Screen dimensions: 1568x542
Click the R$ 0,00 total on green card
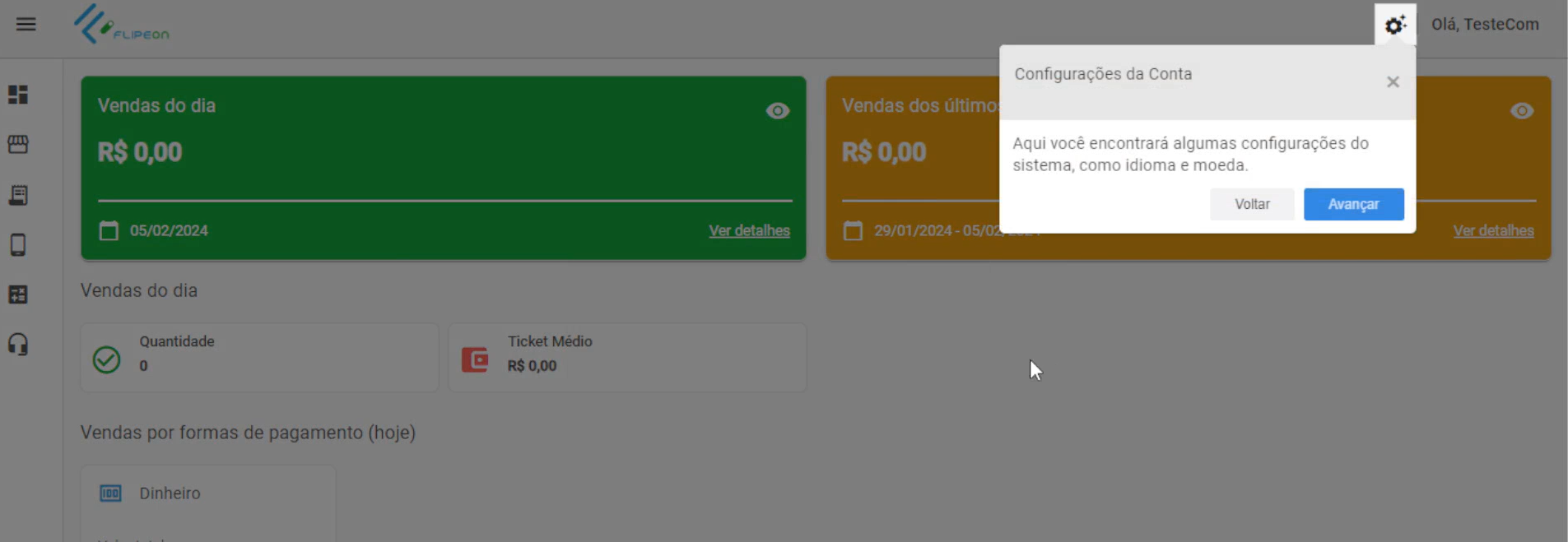pos(140,152)
